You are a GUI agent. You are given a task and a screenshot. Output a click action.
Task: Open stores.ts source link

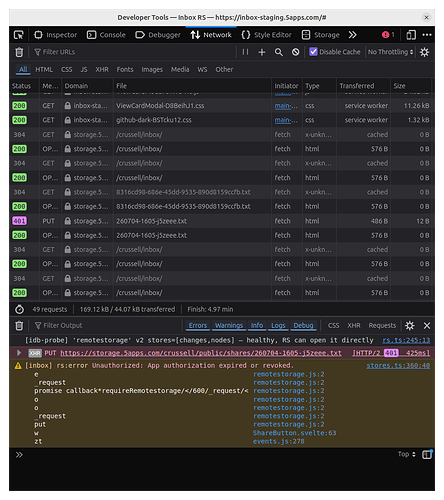point(398,365)
